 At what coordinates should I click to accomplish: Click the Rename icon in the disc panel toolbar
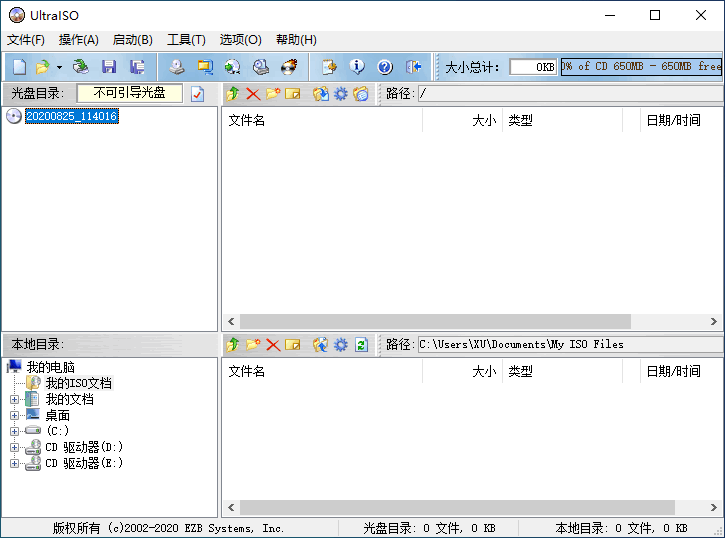(293, 94)
